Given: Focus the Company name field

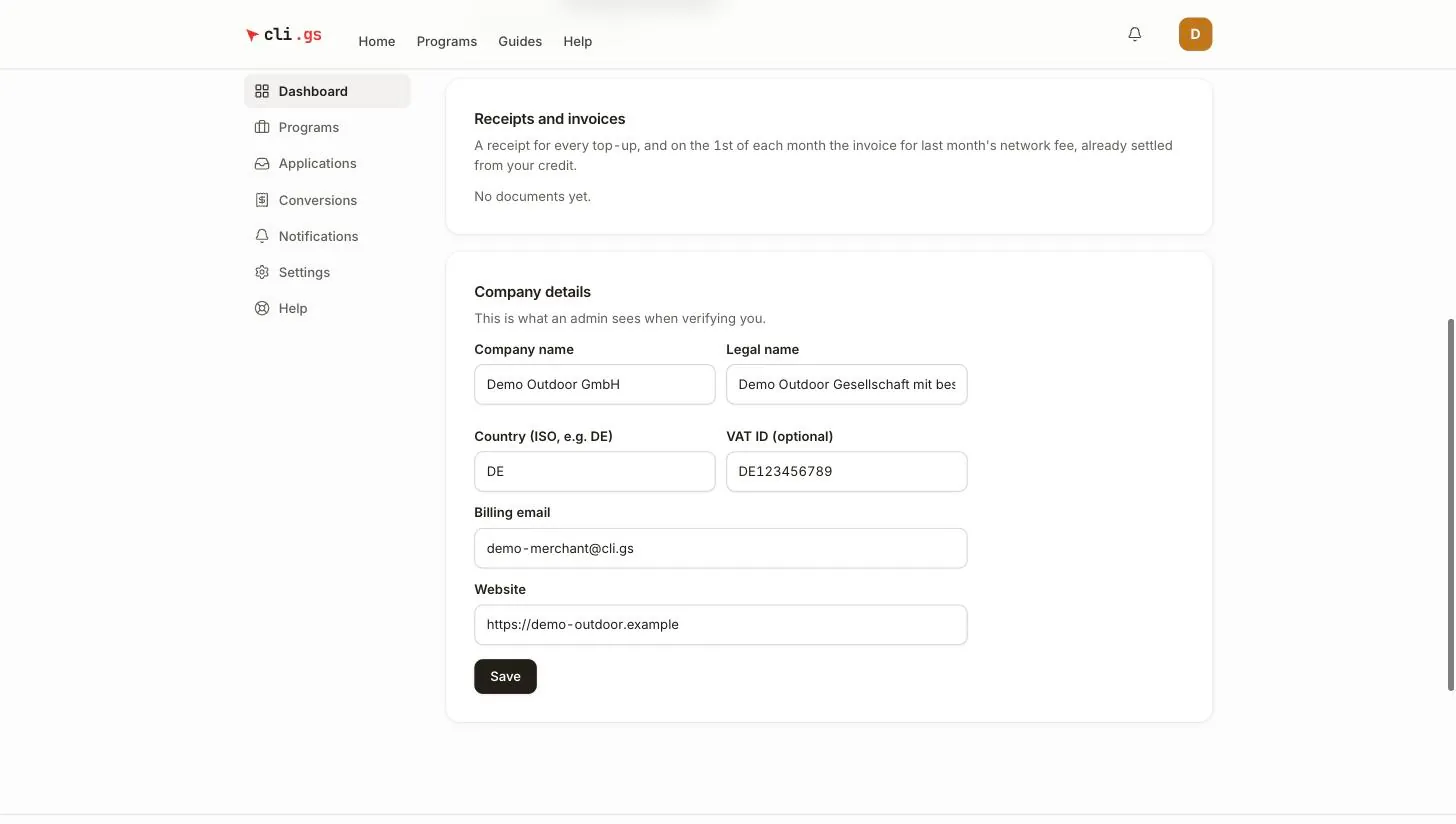Looking at the screenshot, I should (595, 384).
